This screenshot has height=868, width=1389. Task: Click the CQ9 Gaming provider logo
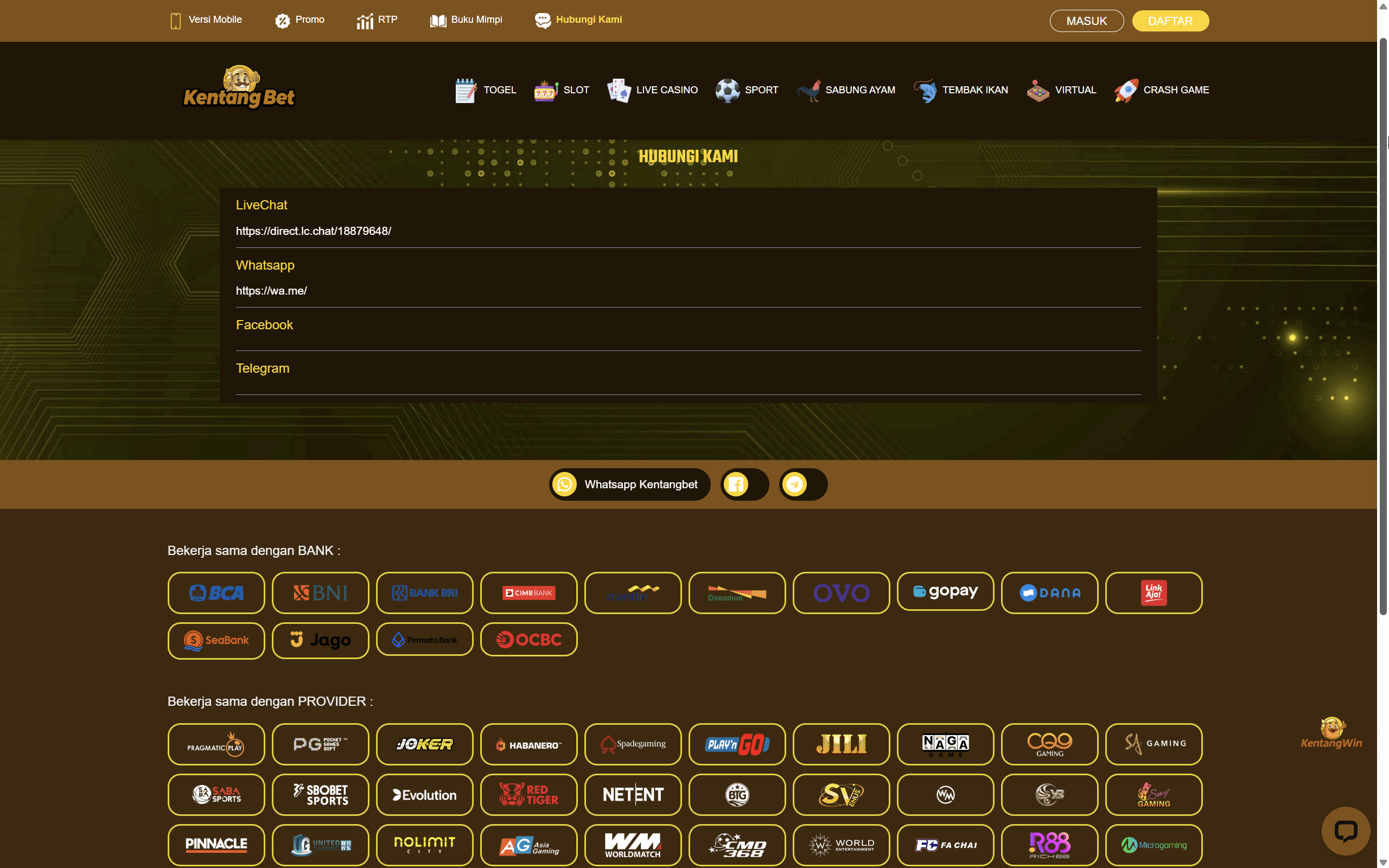(1050, 744)
